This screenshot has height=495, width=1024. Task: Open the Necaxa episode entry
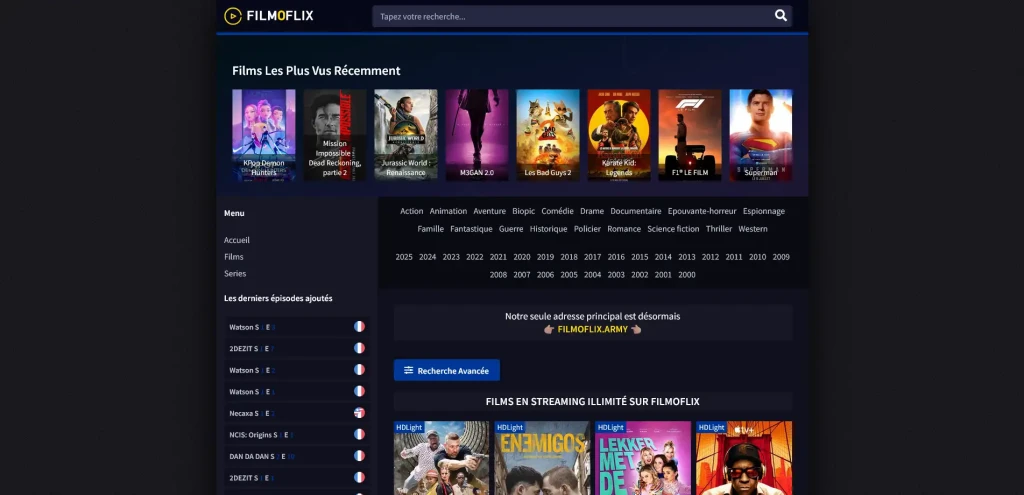coord(296,413)
